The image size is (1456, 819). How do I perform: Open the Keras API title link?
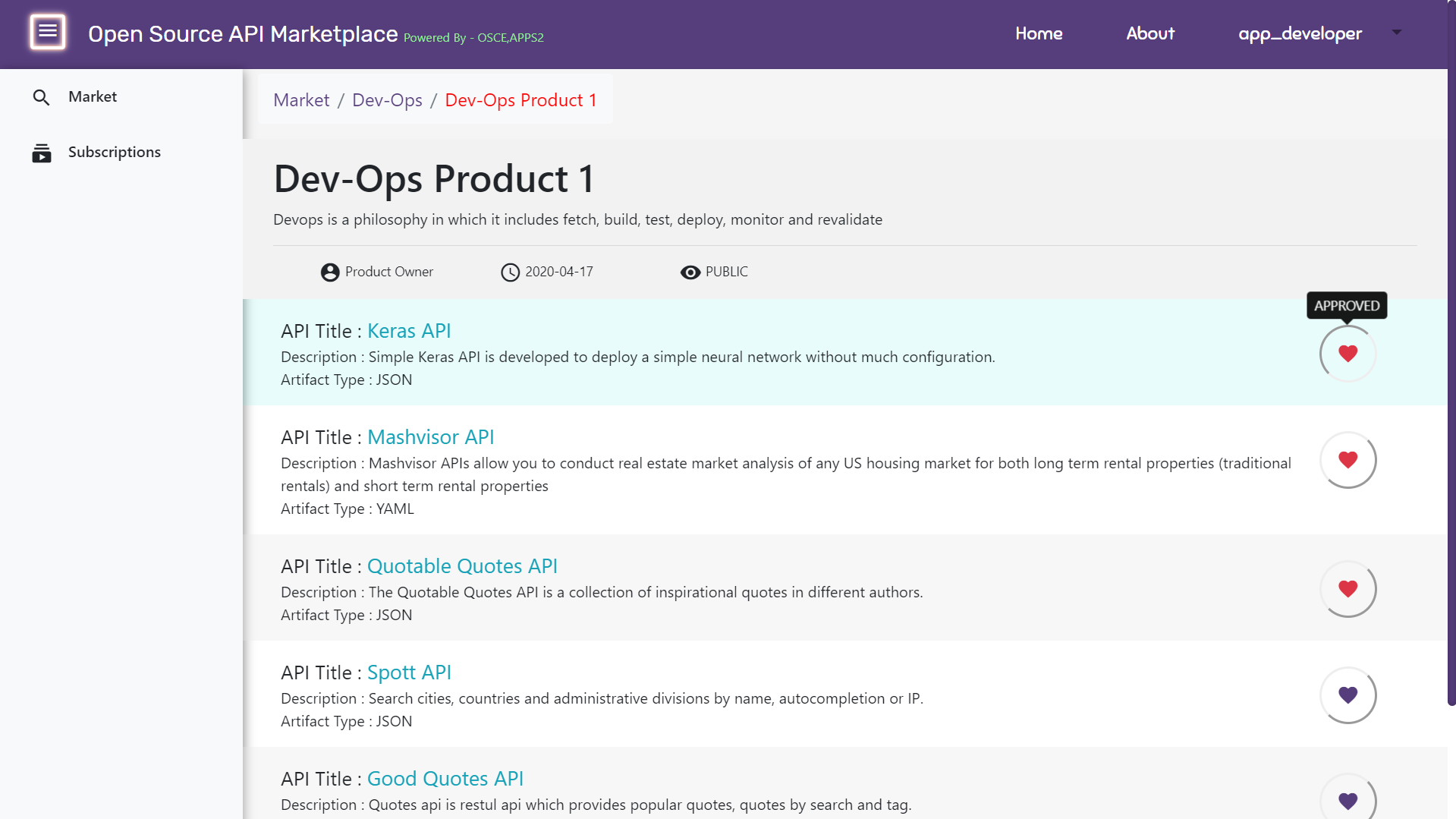coord(409,331)
